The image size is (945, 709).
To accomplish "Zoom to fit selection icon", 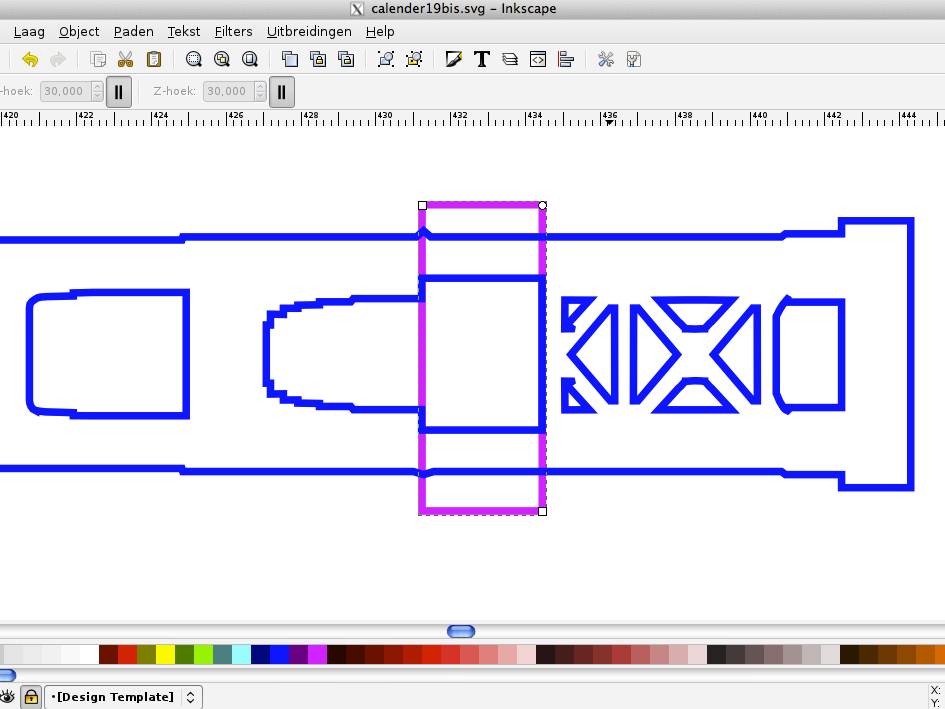I will coord(193,59).
